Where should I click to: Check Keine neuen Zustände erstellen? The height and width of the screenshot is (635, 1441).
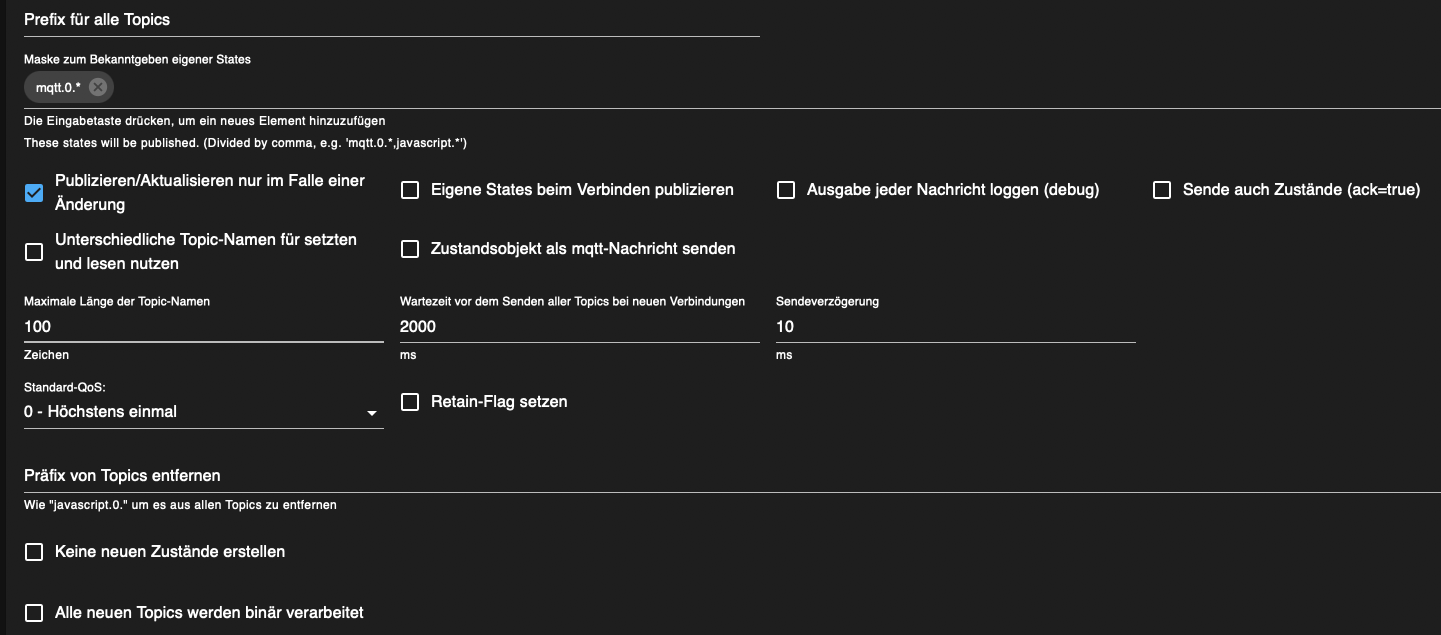34,552
